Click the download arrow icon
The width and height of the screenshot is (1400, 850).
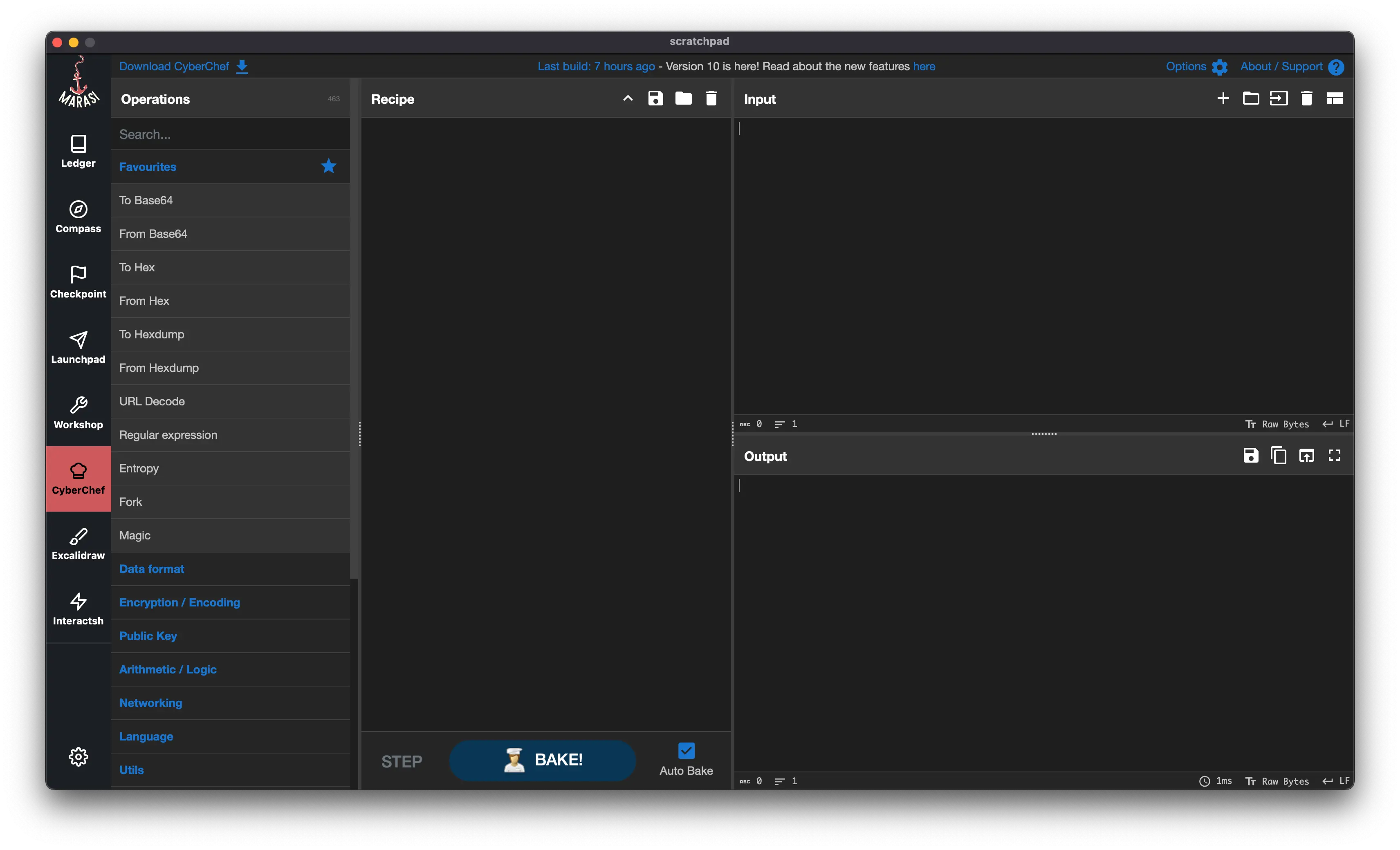pyautogui.click(x=242, y=67)
